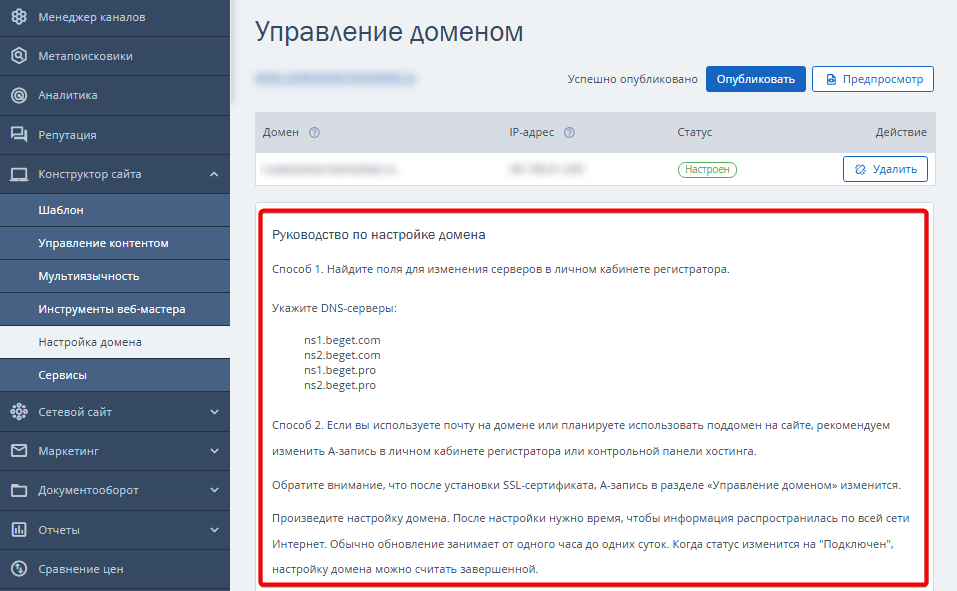Delete the domain with the Удалить button
Image resolution: width=957 pixels, height=591 pixels.
coord(885,169)
